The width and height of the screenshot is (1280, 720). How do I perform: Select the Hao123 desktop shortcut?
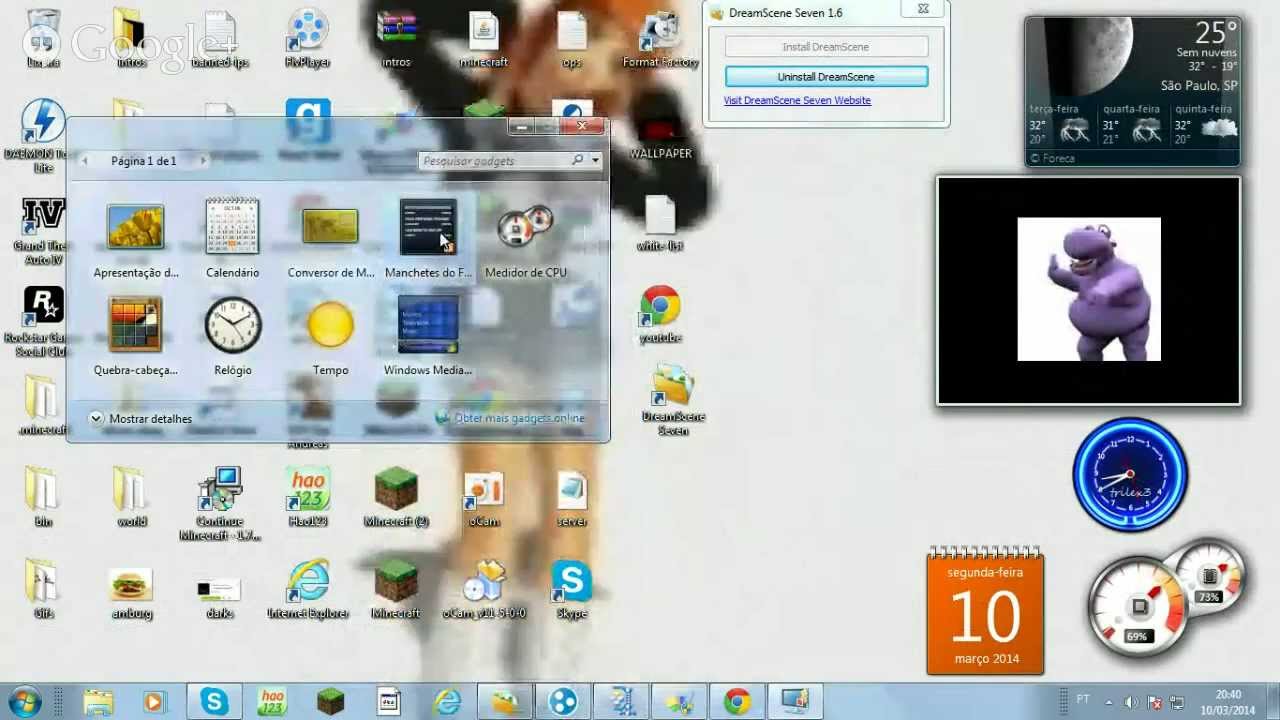pos(308,497)
